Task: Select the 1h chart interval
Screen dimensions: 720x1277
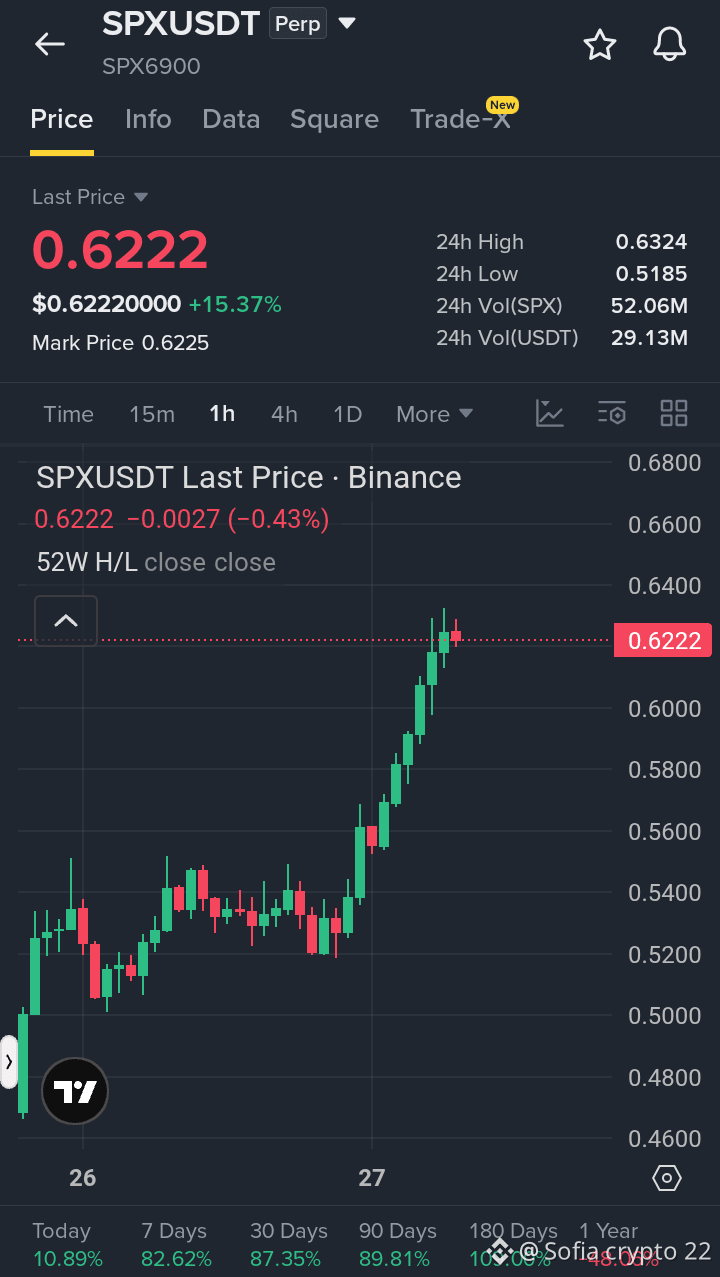Action: click(222, 414)
